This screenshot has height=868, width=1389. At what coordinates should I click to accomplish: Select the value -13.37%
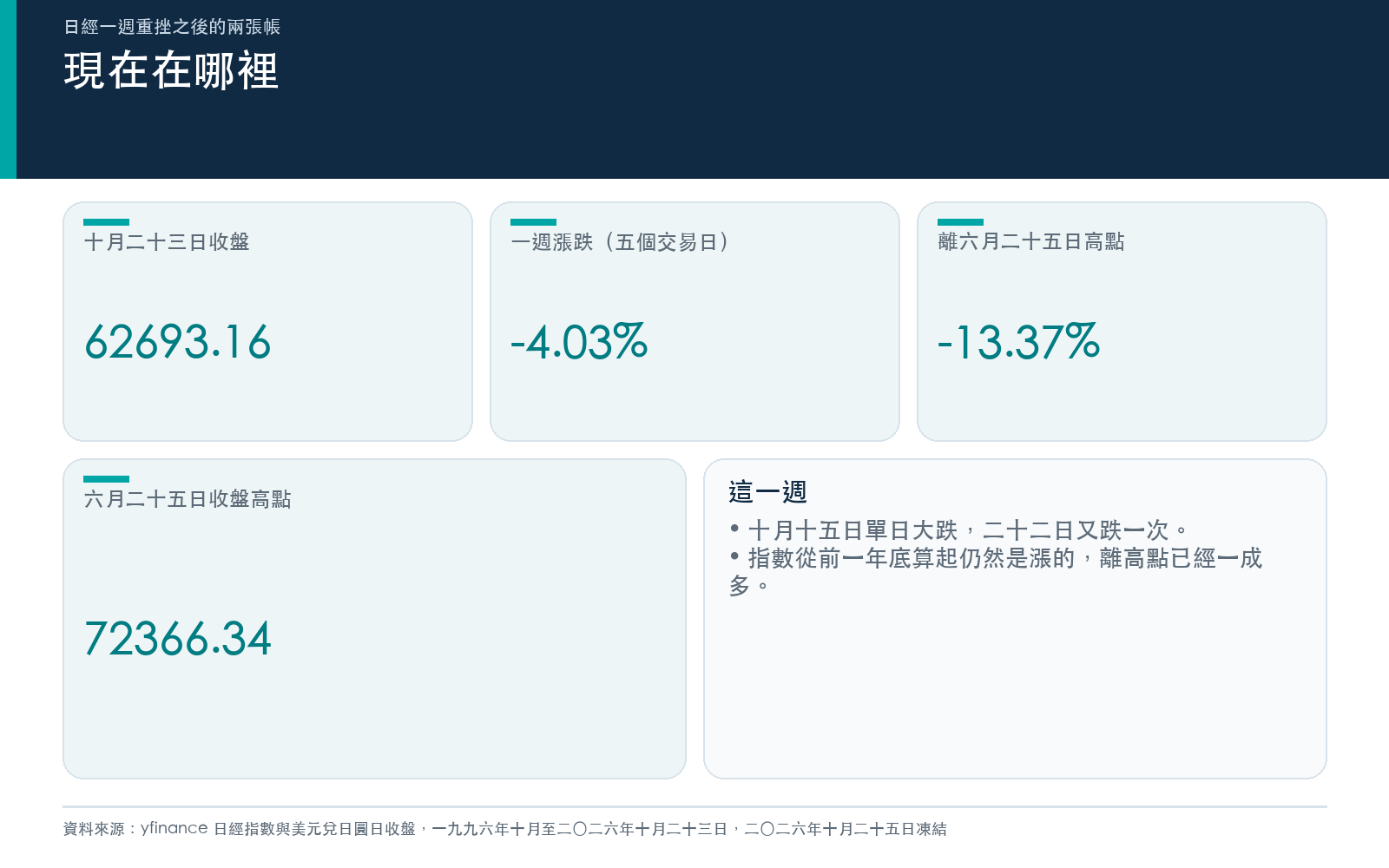click(1019, 342)
